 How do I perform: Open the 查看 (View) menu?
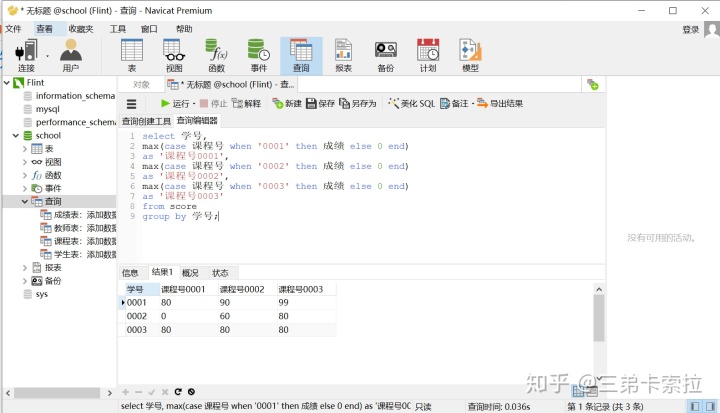45,29
